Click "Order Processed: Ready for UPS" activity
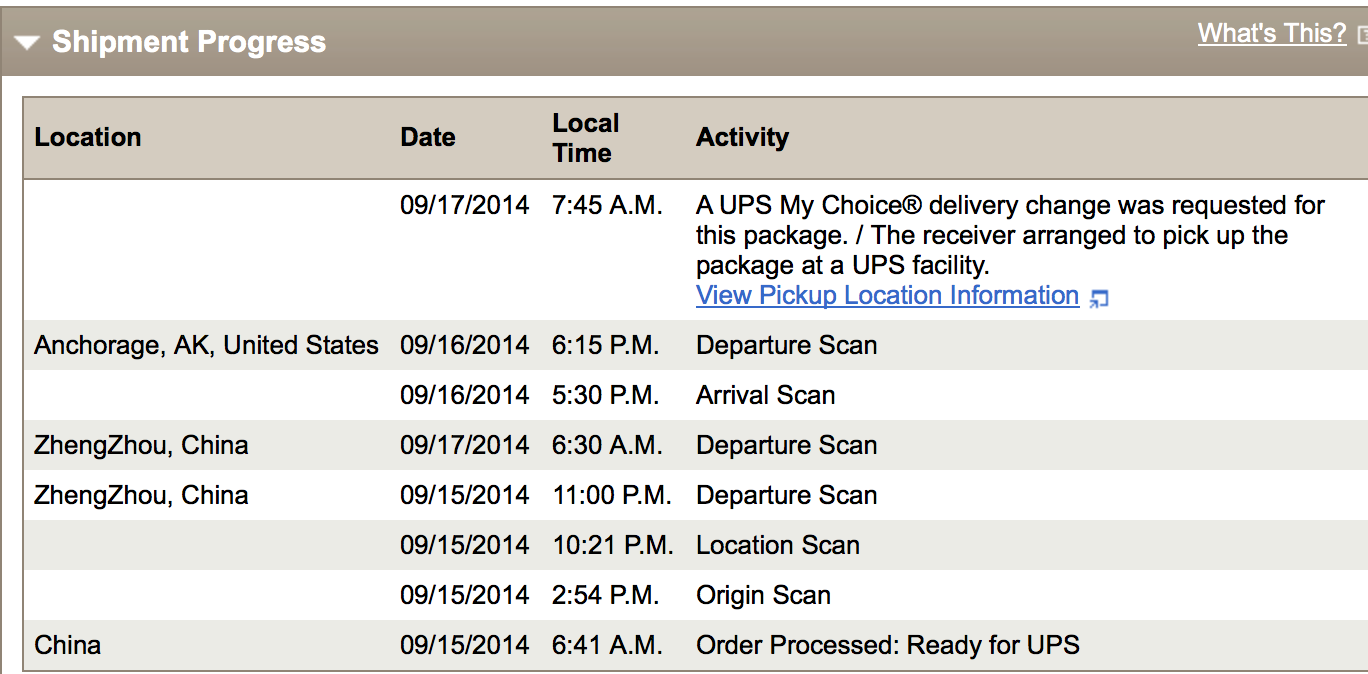Screen dimensions: 1368x674 tap(887, 646)
